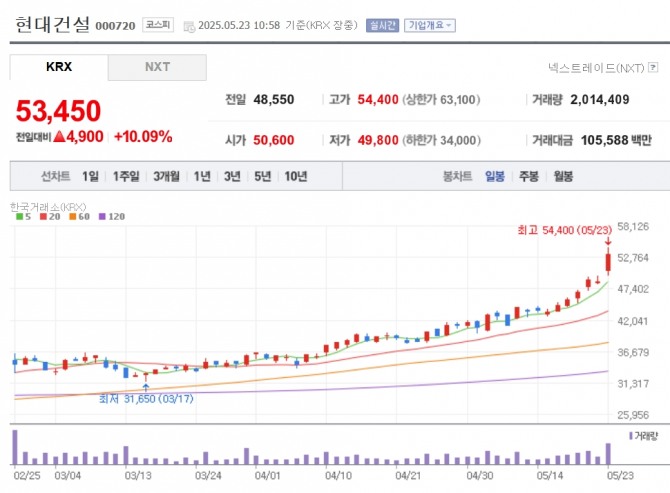This screenshot has width=670, height=493.
Task: Expand the 기업개요 dropdown
Action: pos(429,25)
